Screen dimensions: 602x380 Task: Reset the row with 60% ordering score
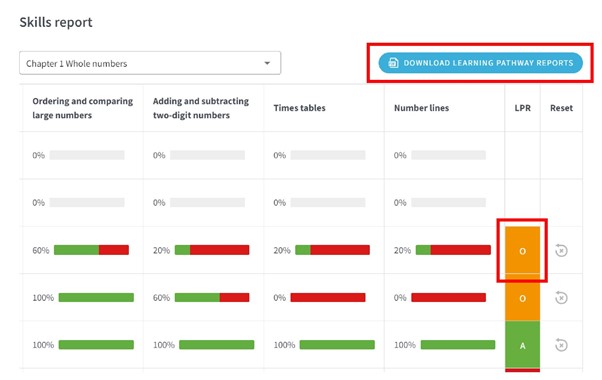pyautogui.click(x=561, y=251)
